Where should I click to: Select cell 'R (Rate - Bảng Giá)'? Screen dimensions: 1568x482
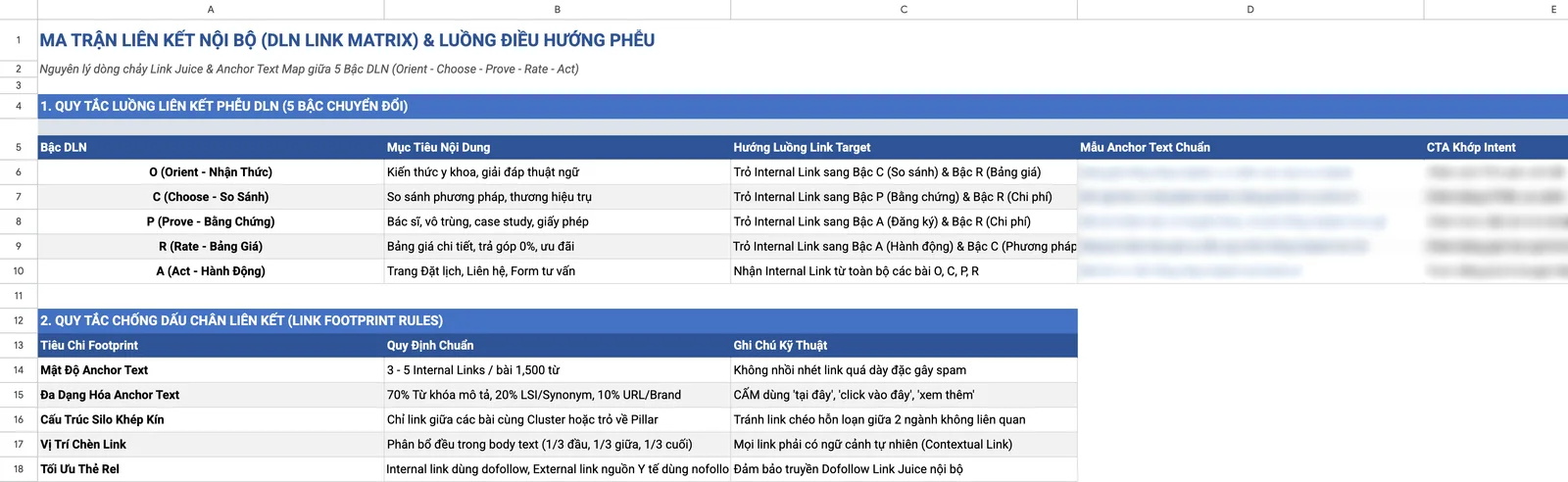pyautogui.click(x=211, y=247)
